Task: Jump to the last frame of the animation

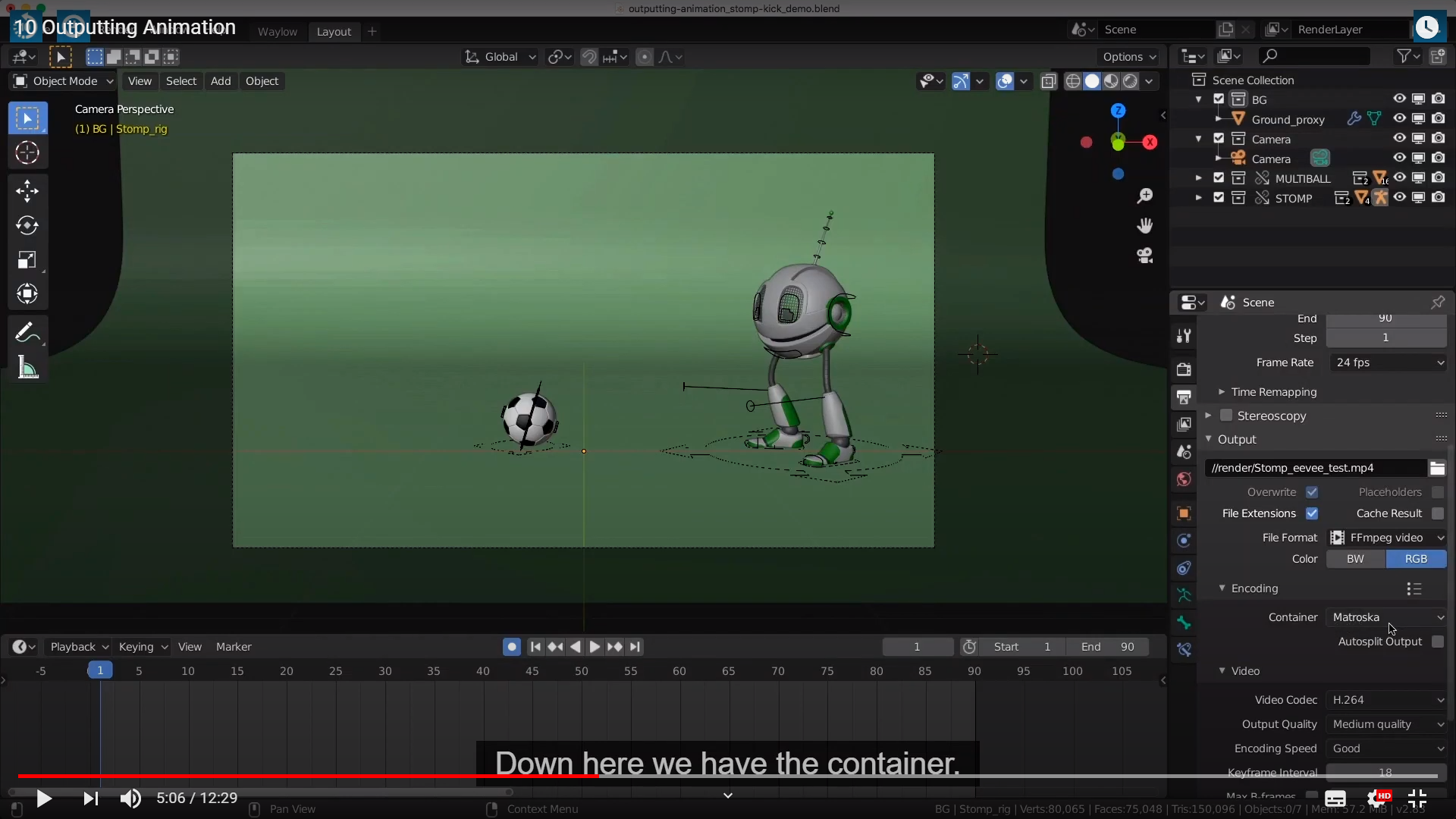Action: (635, 647)
